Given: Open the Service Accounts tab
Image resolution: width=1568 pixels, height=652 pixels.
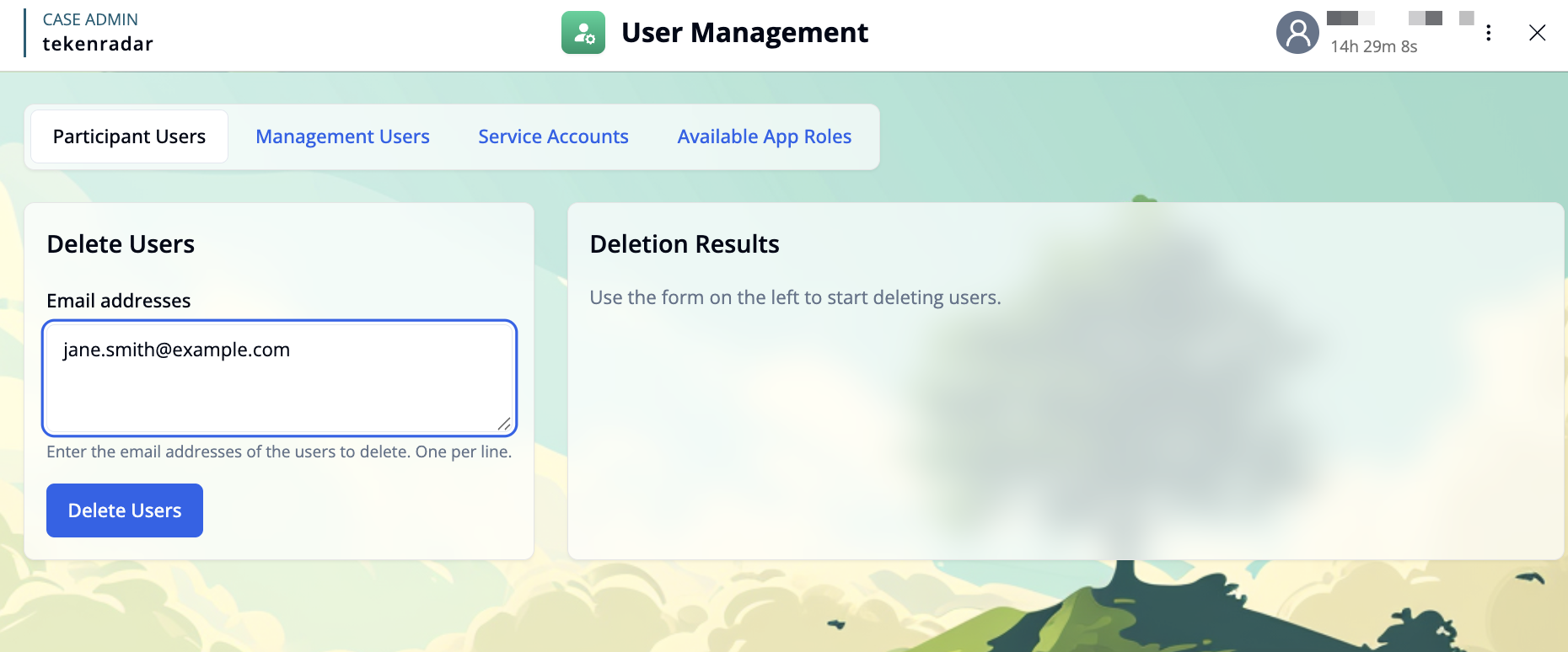Looking at the screenshot, I should pos(553,136).
